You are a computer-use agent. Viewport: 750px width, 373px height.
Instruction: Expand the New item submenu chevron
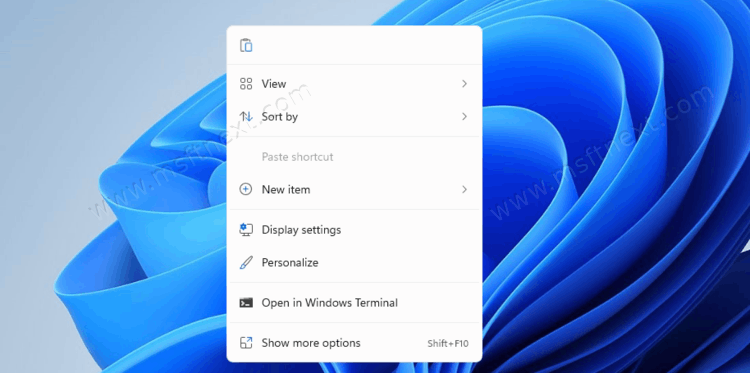[464, 189]
